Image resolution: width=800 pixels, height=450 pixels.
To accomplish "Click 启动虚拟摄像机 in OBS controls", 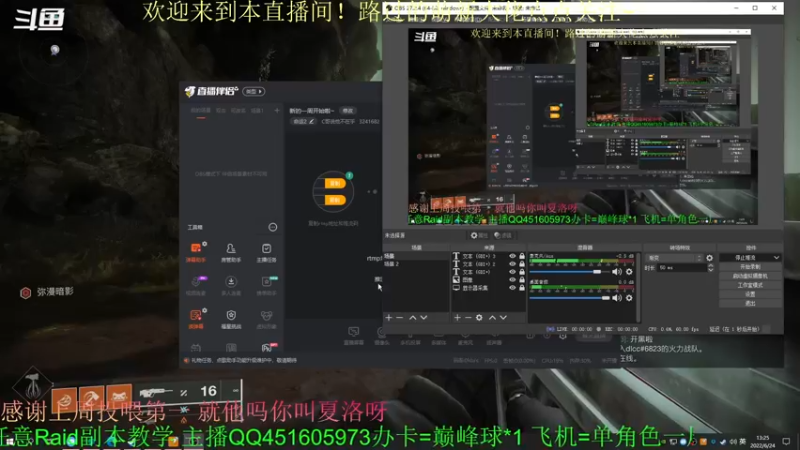I will pyautogui.click(x=750, y=276).
